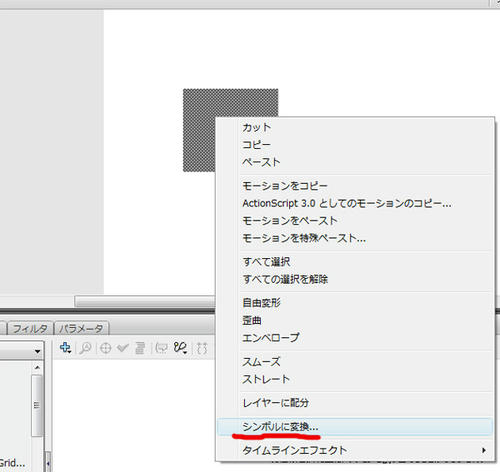This screenshot has height=472, width=500.
Task: Switch to the パラメータ tab
Action: pyautogui.click(x=81, y=329)
